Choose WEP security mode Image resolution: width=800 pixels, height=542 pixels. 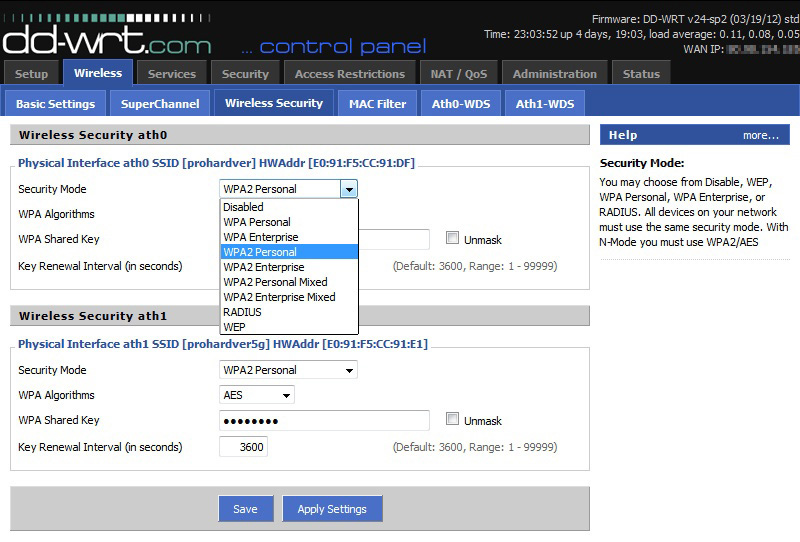point(289,327)
